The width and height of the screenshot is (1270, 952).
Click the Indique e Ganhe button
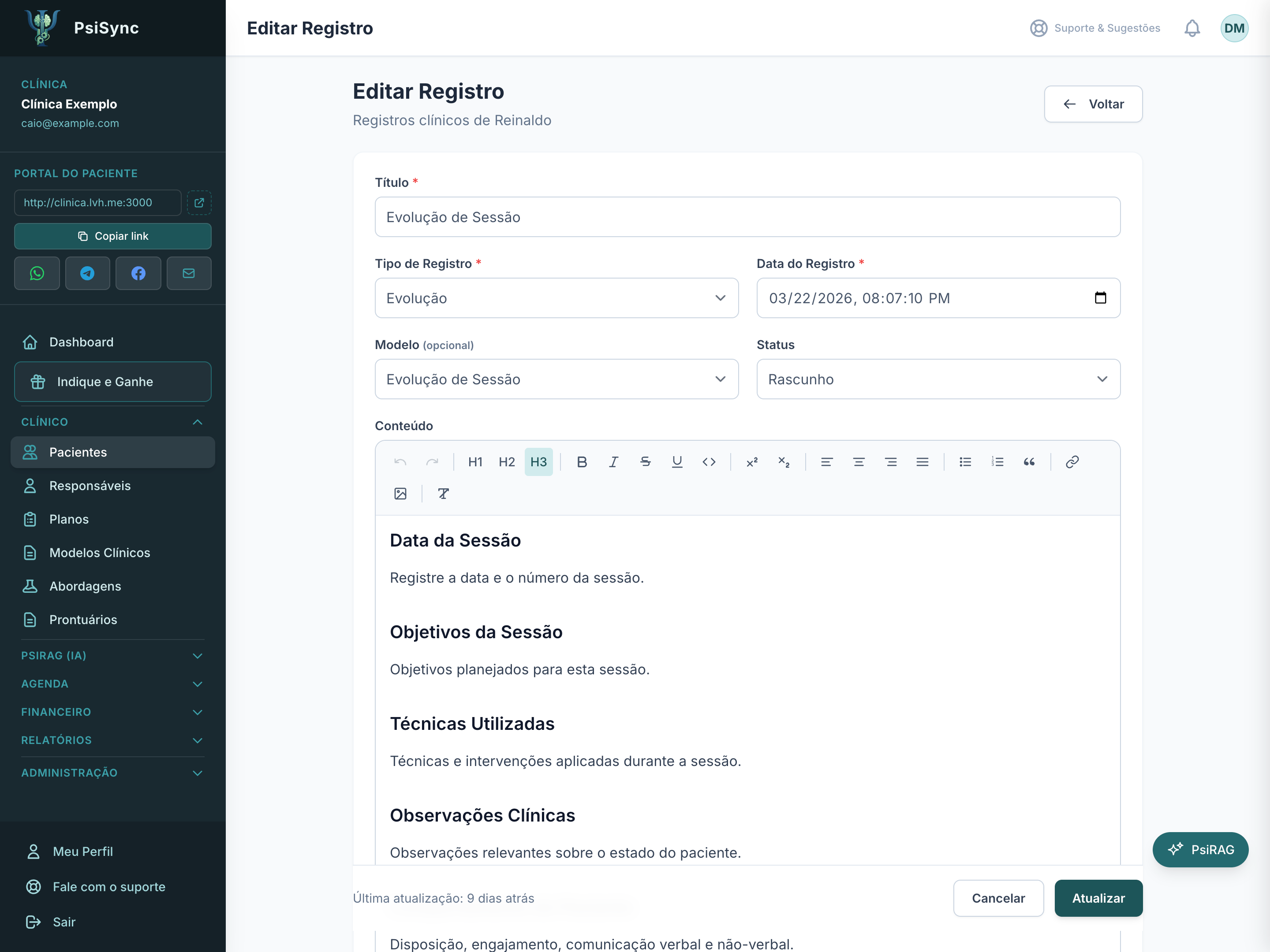pos(112,382)
